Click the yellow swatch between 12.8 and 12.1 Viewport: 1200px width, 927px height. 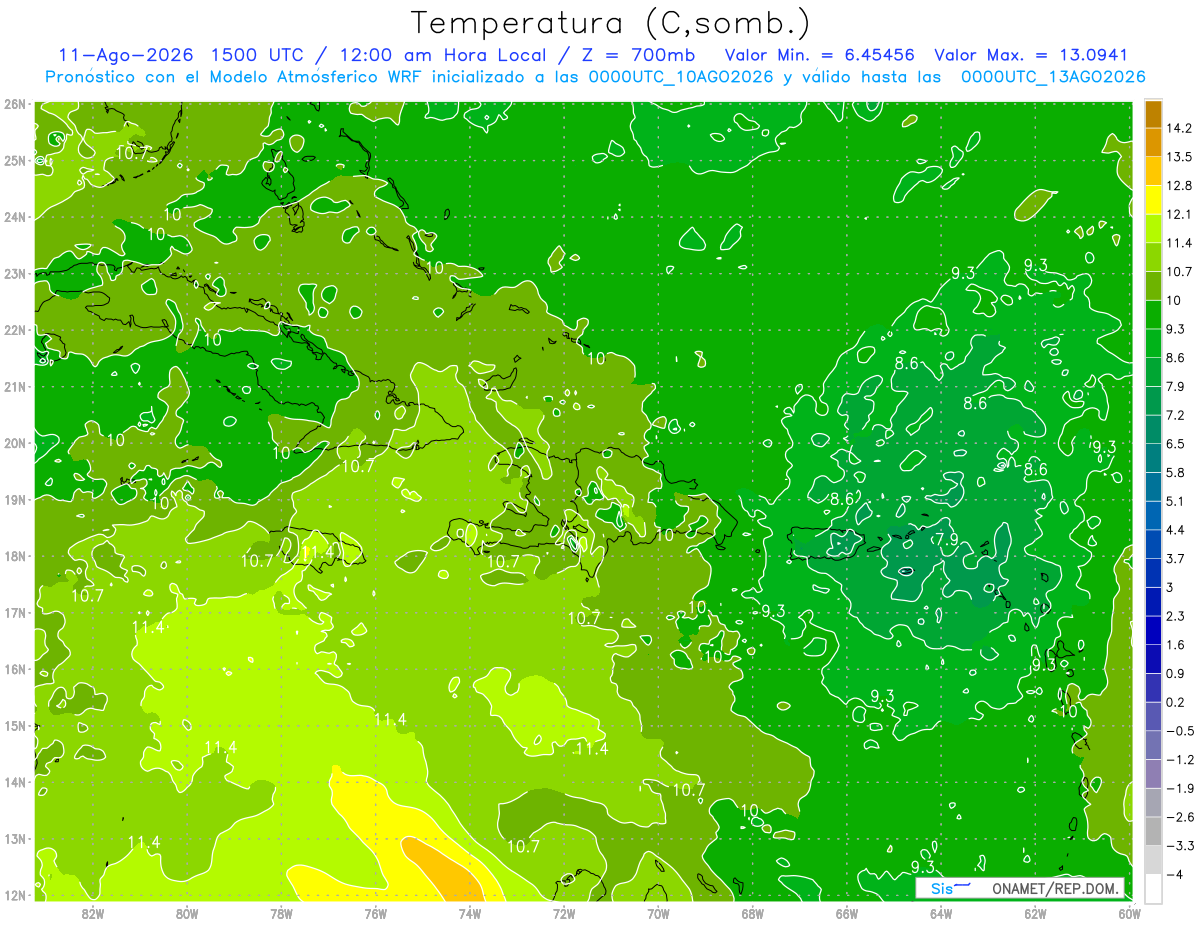[x=1153, y=199]
